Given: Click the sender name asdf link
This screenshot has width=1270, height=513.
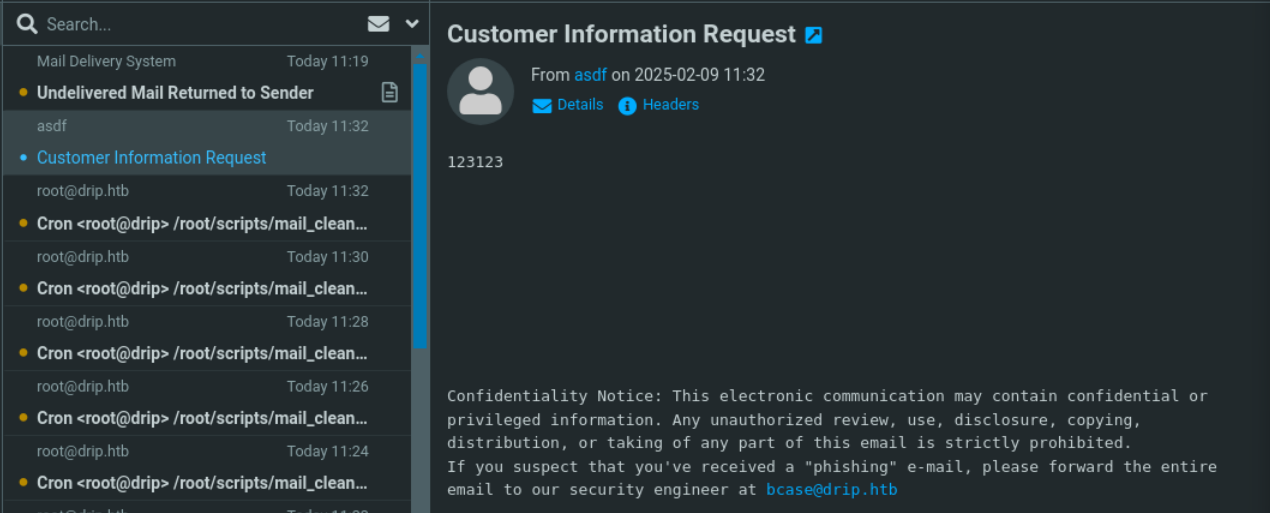Looking at the screenshot, I should (590, 75).
